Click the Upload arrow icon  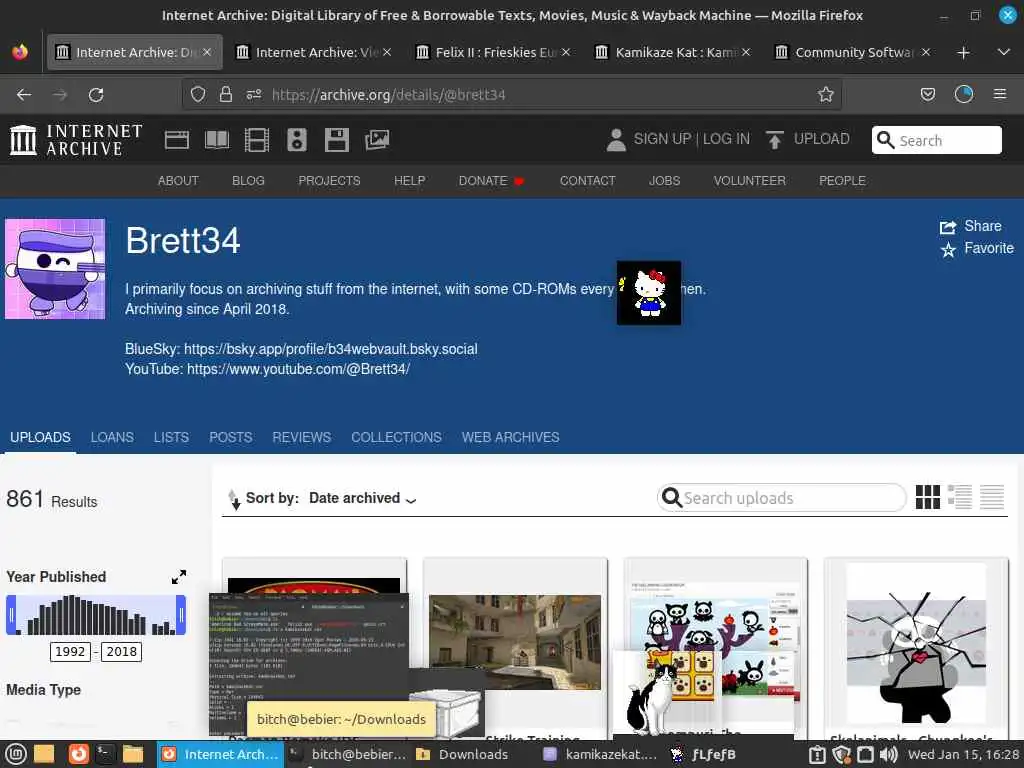[x=775, y=140]
